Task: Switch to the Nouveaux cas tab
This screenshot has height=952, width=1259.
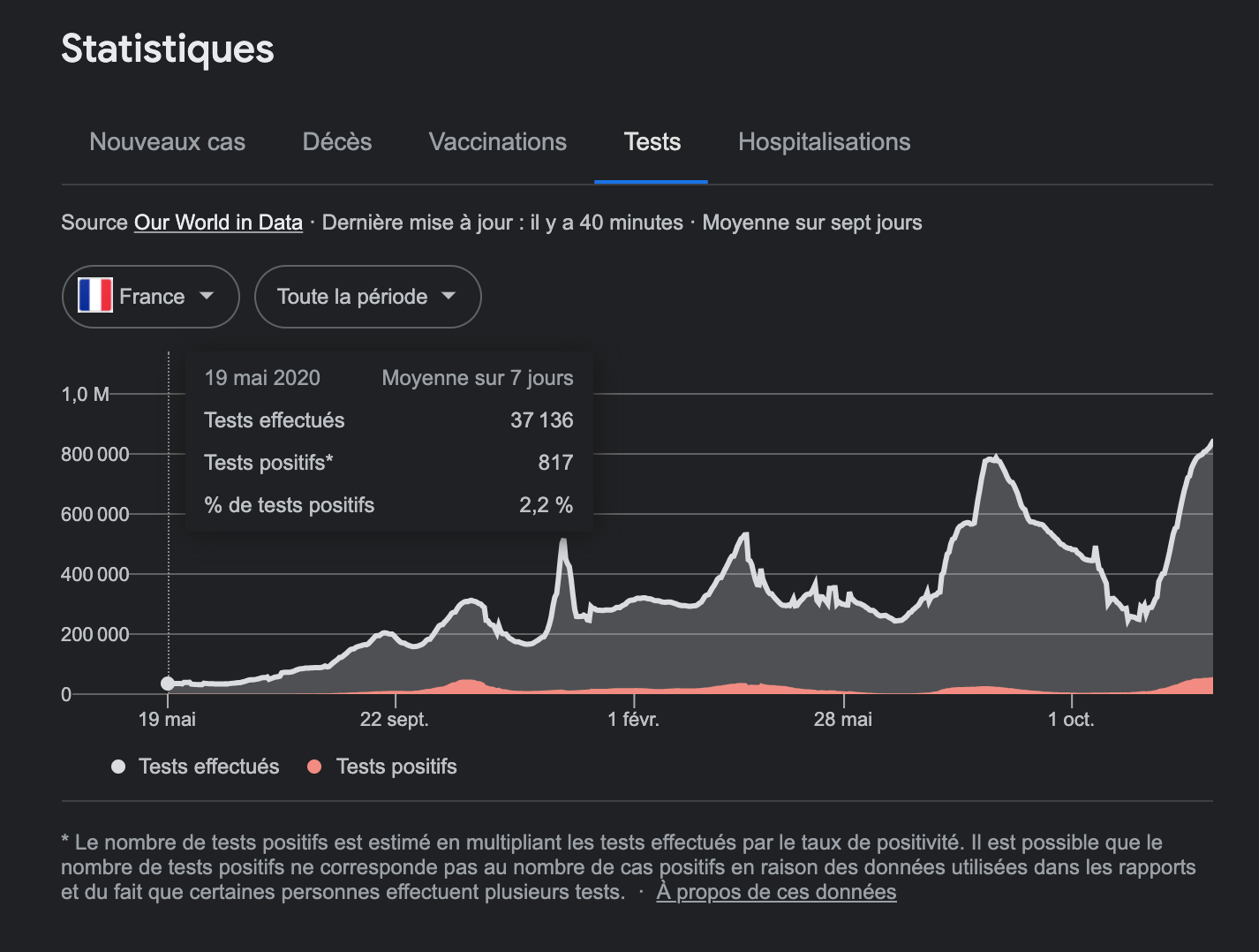Action: [x=167, y=142]
